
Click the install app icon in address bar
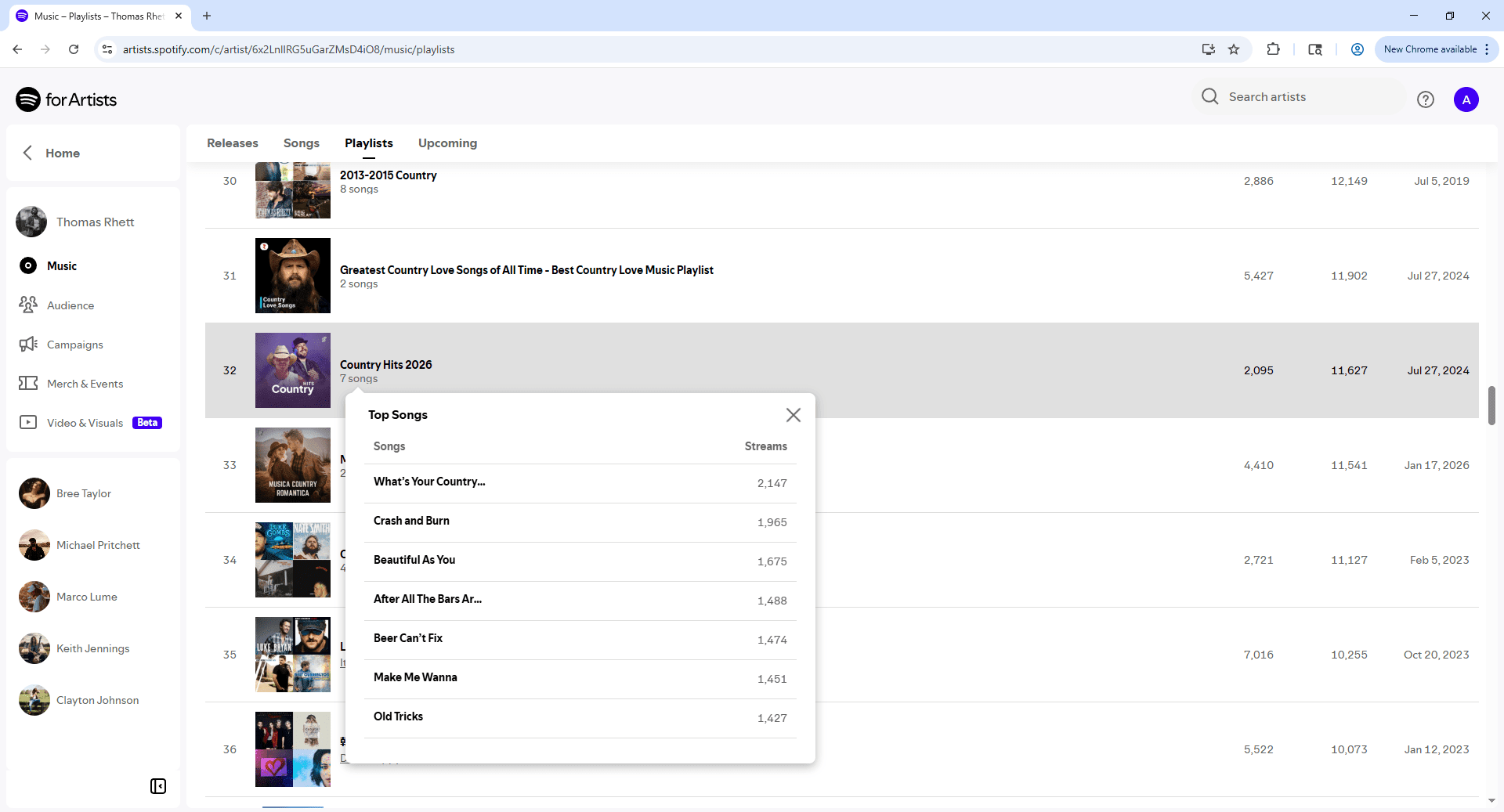[x=1209, y=49]
